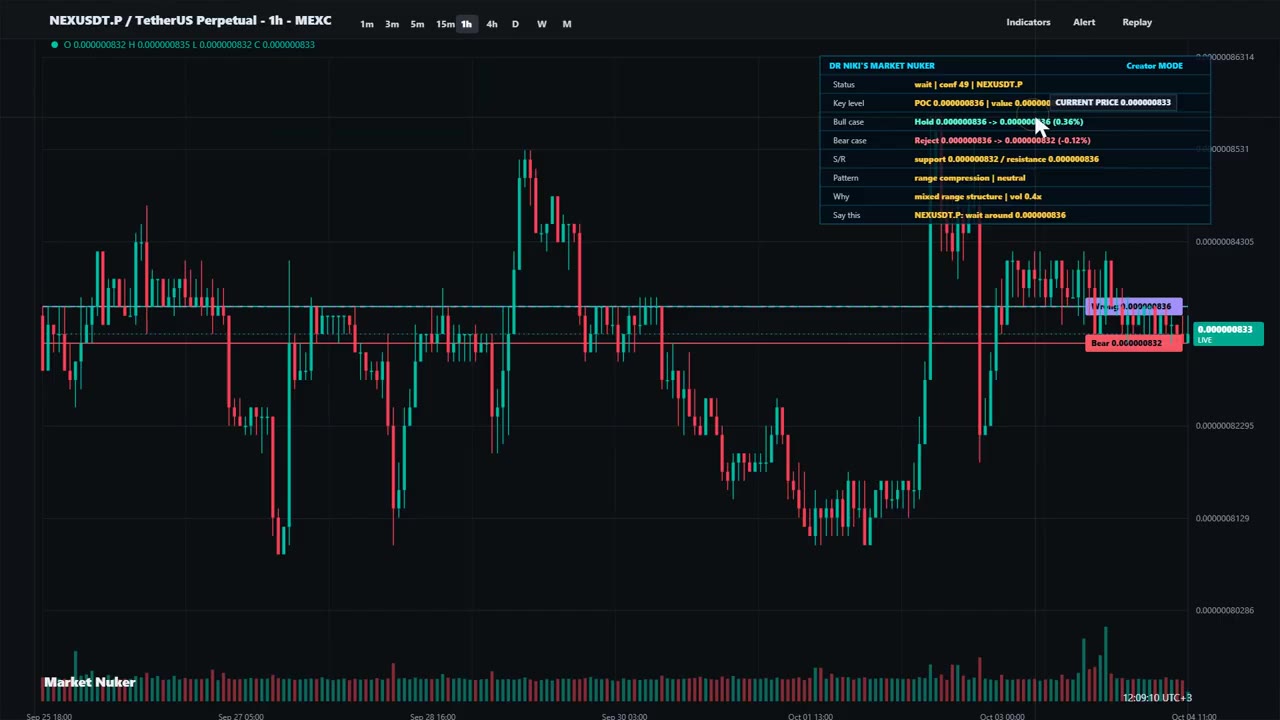Select the 15m timeframe
1280x720 pixels.
coord(444,24)
